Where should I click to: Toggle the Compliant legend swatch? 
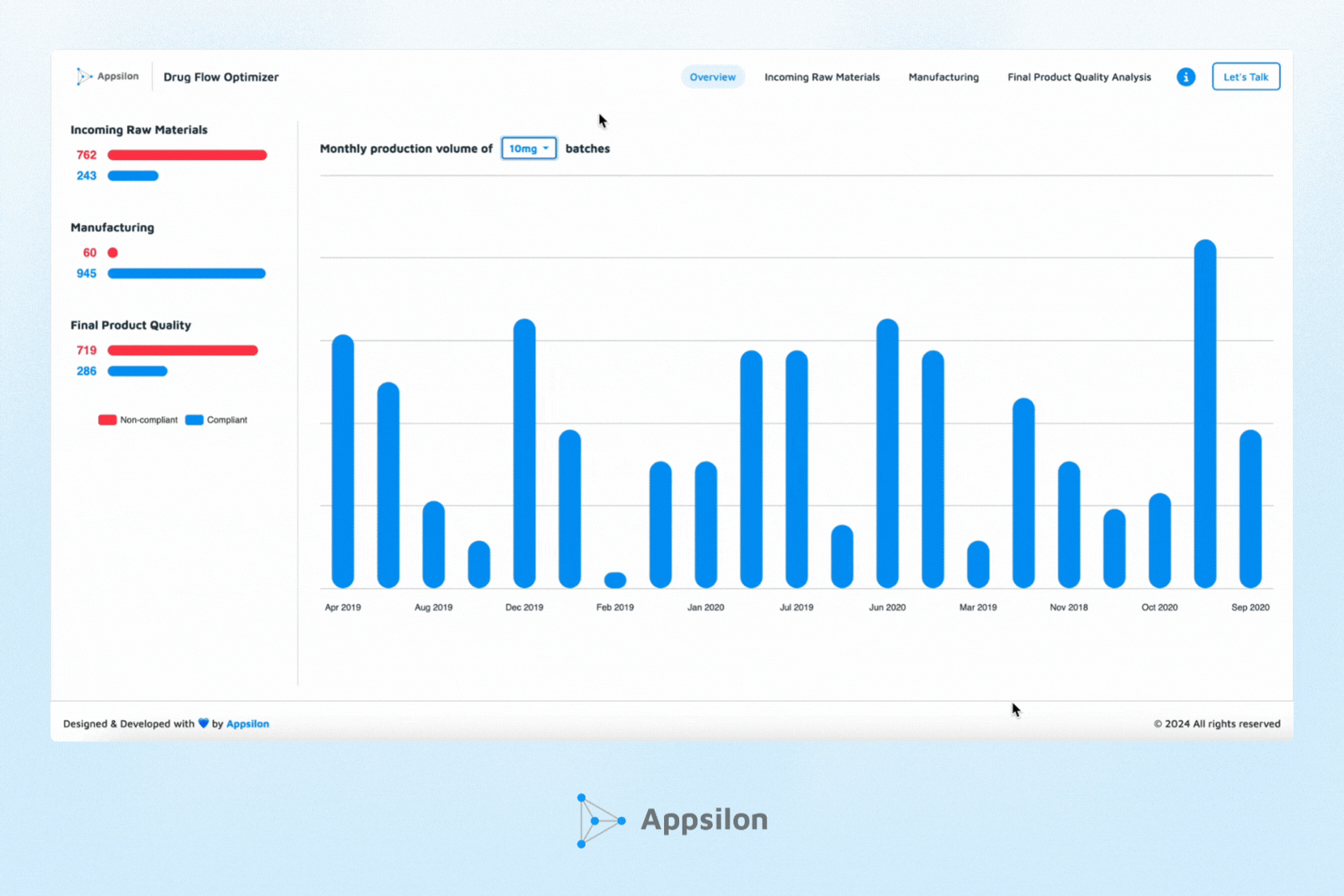(x=194, y=420)
